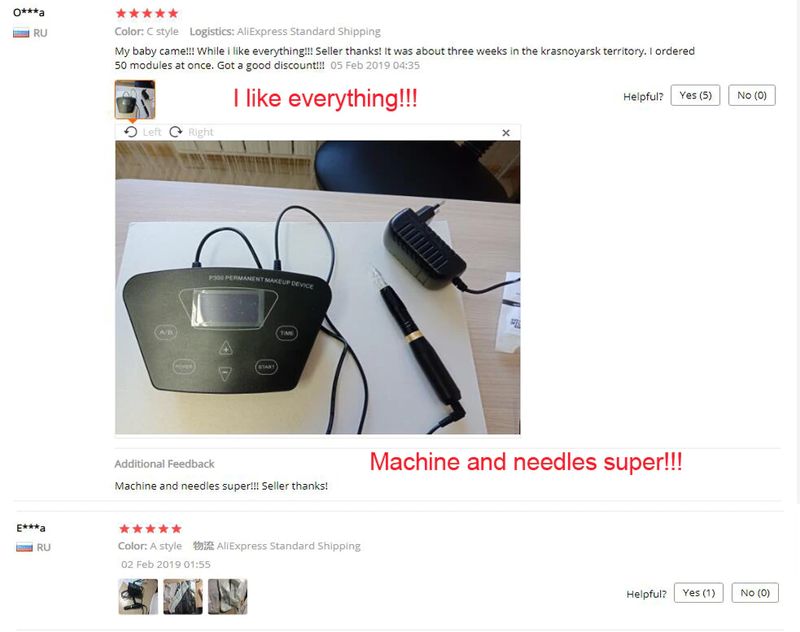Click the rotate Right icon
Screen dimensions: 800x632
tap(176, 132)
